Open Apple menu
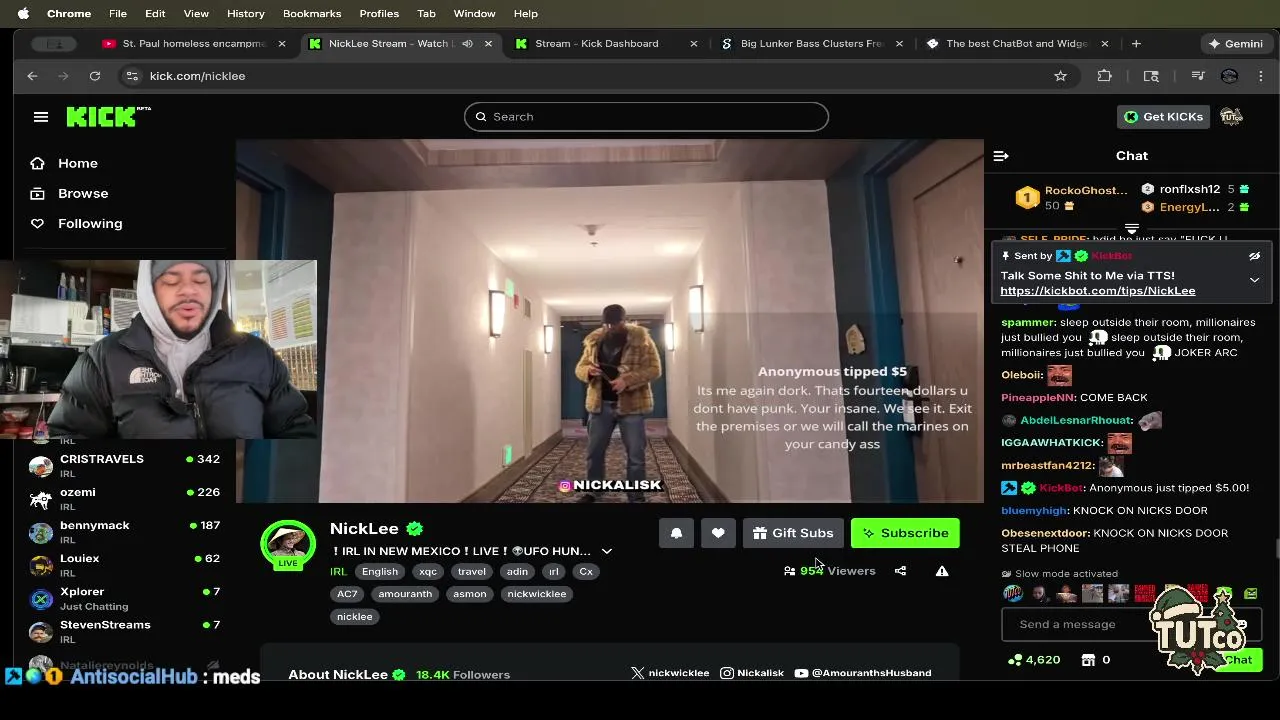The height and width of the screenshot is (720, 1280). tap(23, 13)
